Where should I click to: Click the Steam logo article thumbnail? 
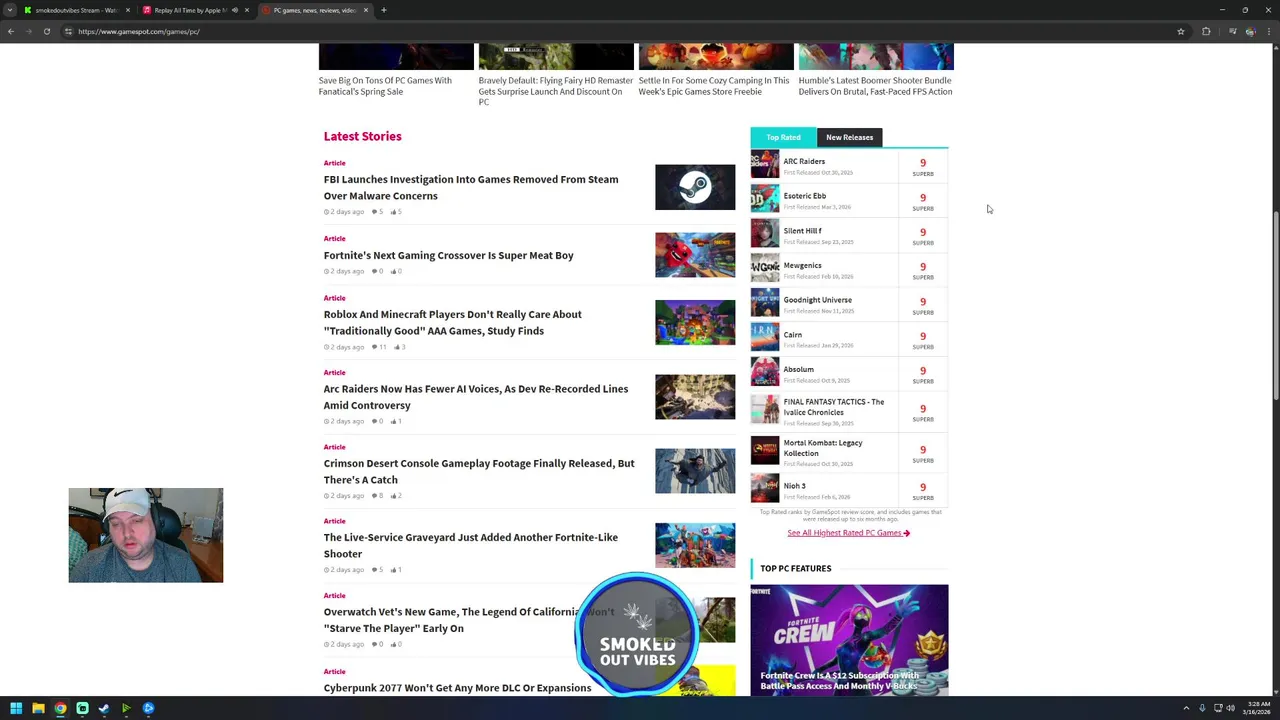(695, 187)
